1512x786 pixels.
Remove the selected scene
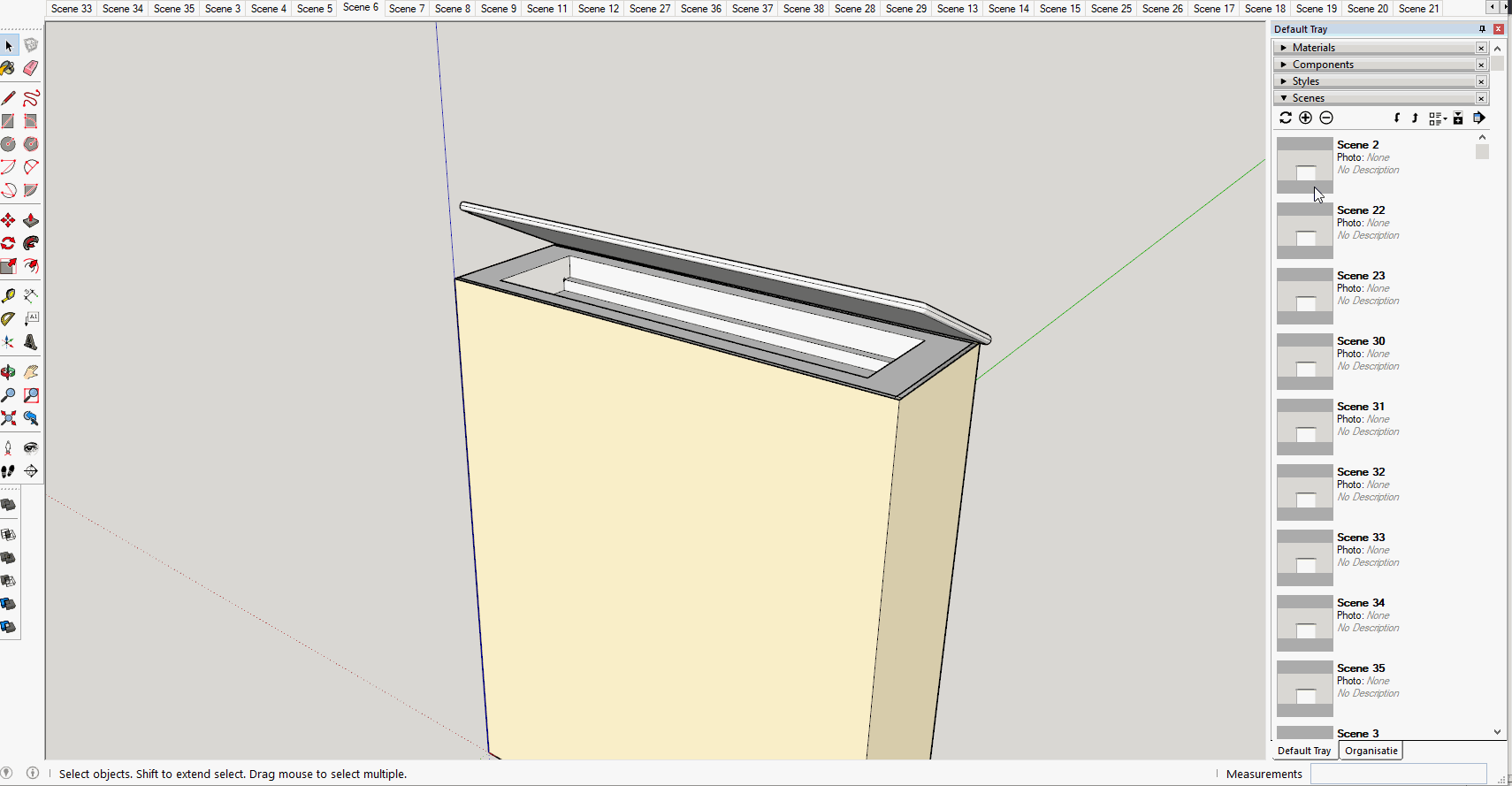(x=1326, y=118)
